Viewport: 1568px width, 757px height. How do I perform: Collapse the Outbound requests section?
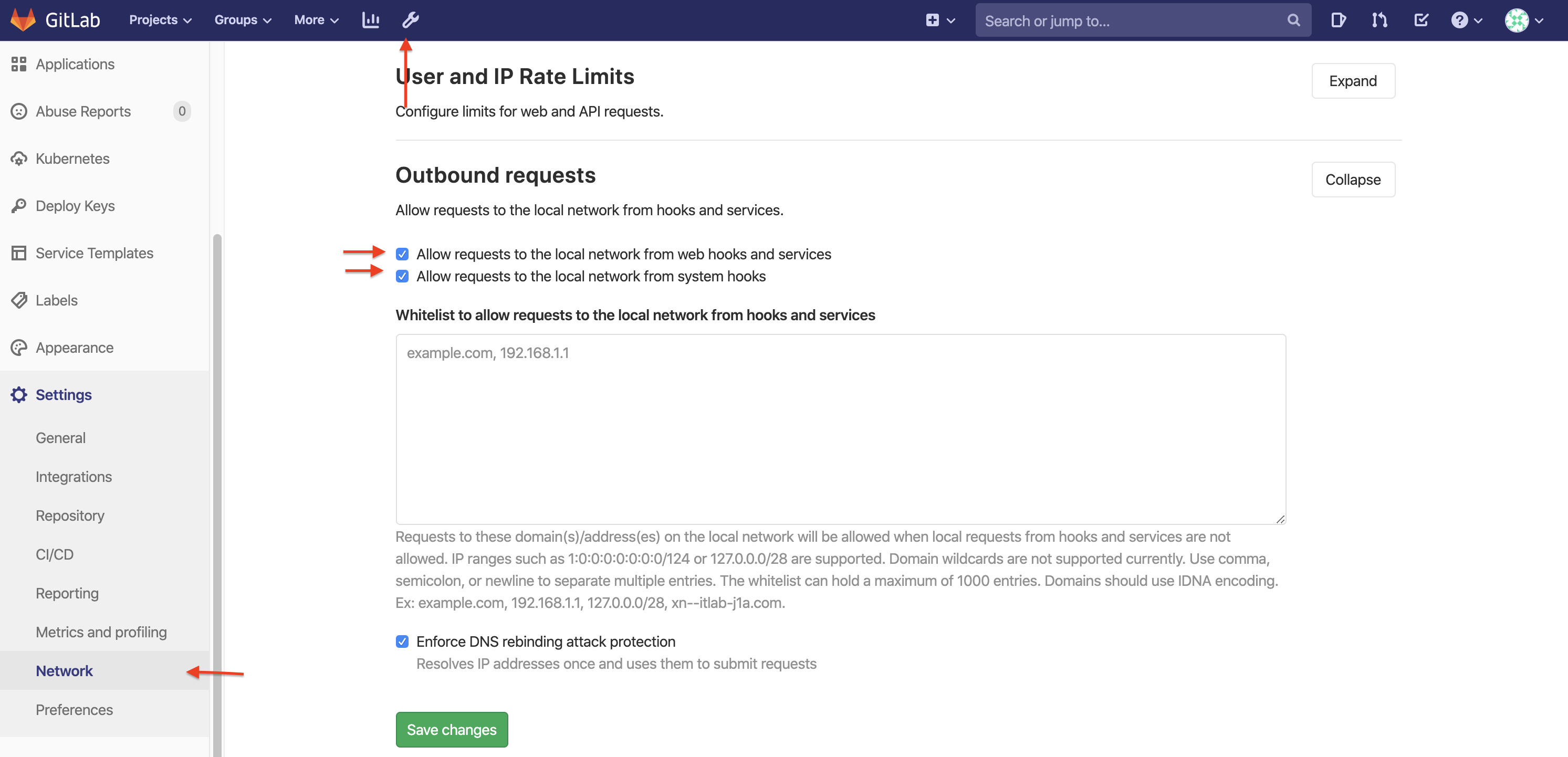pyautogui.click(x=1353, y=180)
